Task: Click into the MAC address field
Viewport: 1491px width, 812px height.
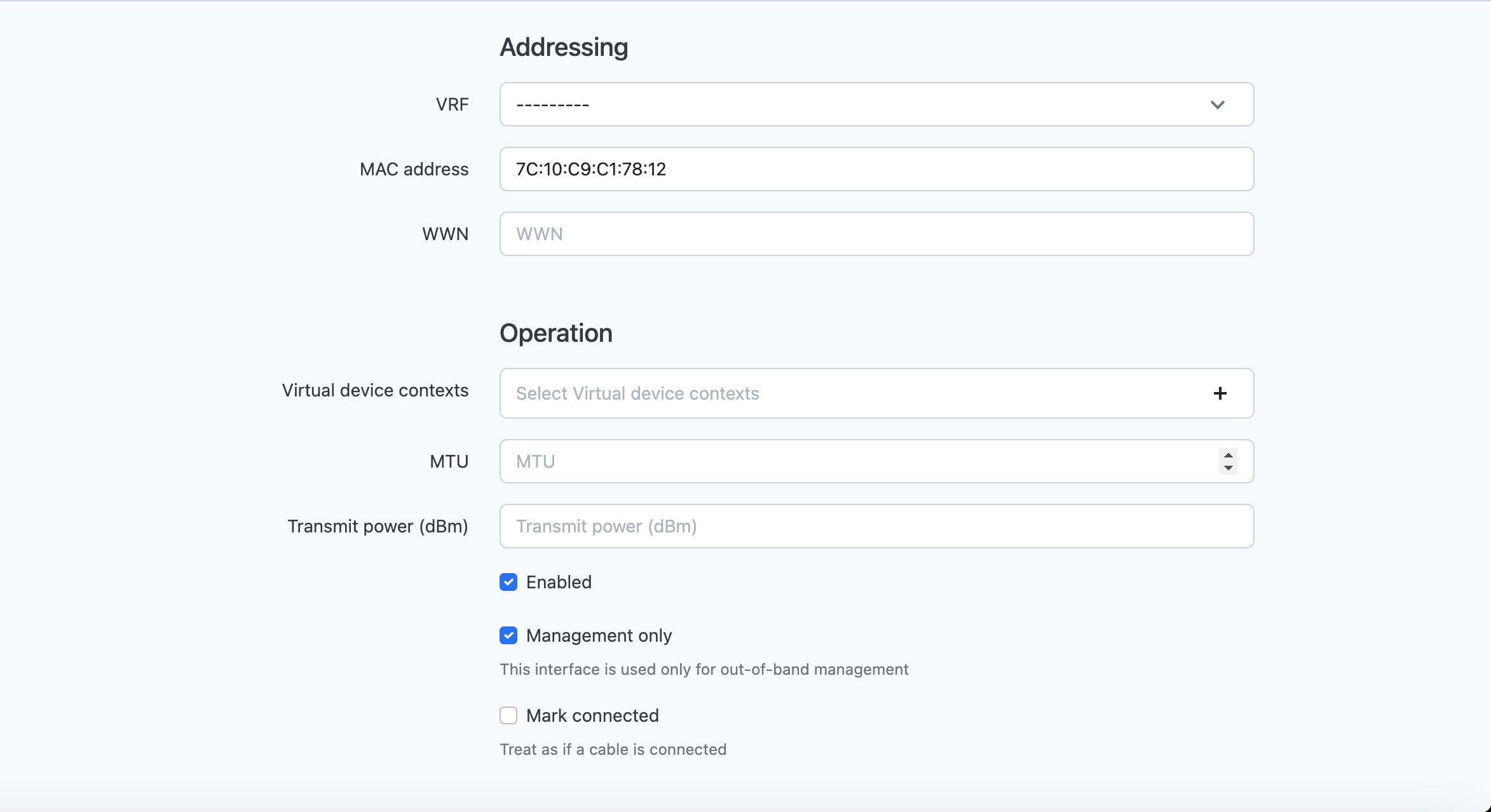Action: [876, 169]
